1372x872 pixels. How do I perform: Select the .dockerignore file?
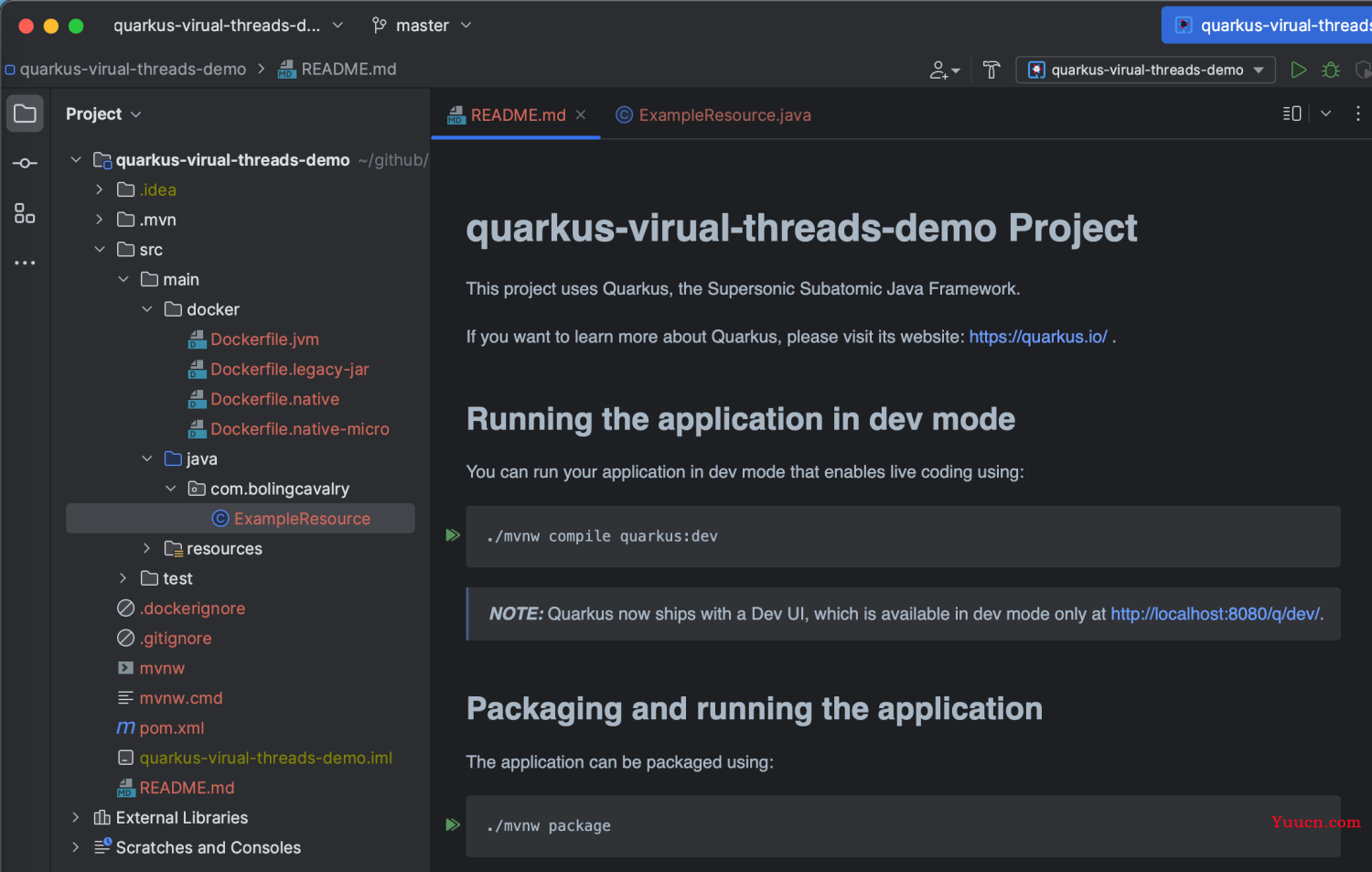(181, 608)
